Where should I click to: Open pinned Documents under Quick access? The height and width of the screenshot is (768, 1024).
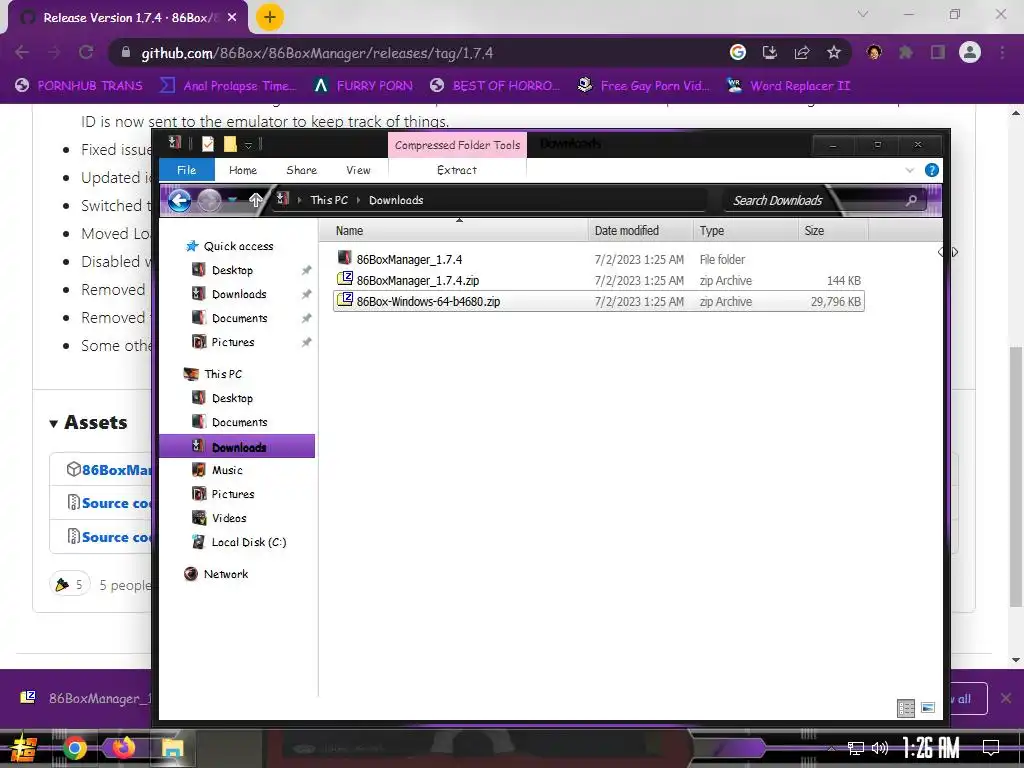coord(239,318)
